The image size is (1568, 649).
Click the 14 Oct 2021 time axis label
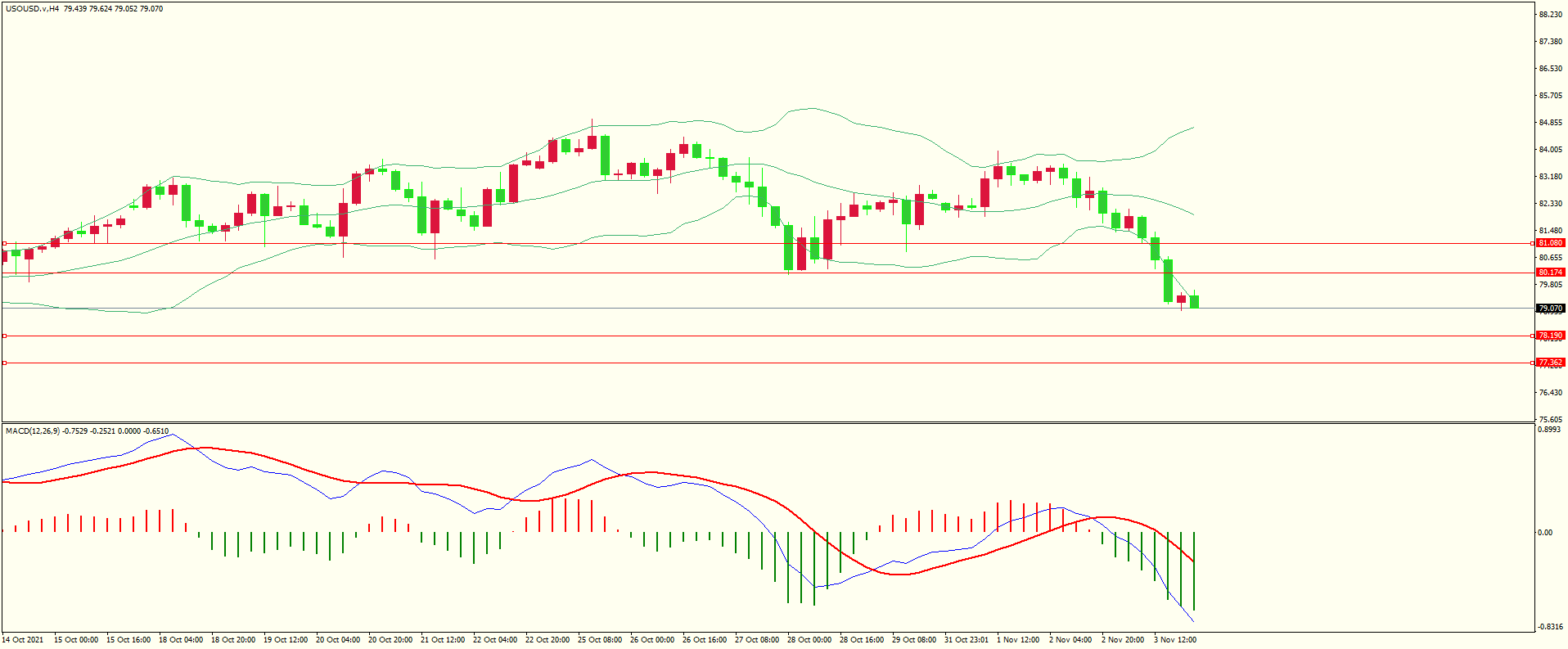[23, 640]
